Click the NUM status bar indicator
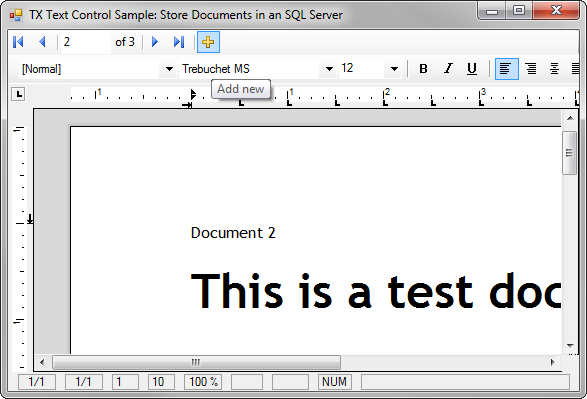This screenshot has width=587, height=399. (x=334, y=382)
